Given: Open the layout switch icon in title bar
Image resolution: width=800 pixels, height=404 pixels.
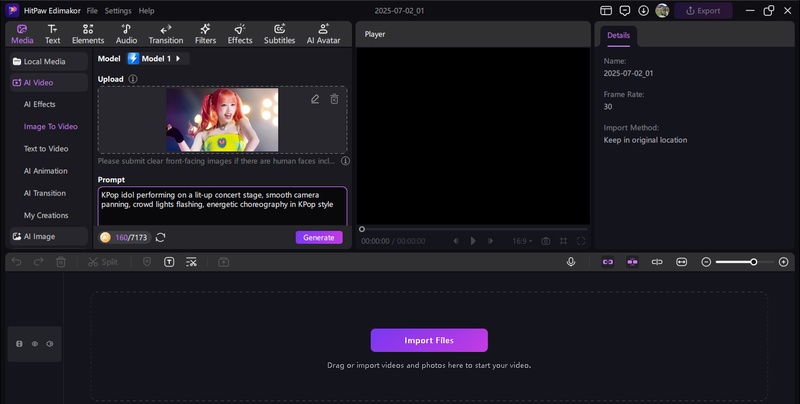Looking at the screenshot, I should (x=606, y=11).
